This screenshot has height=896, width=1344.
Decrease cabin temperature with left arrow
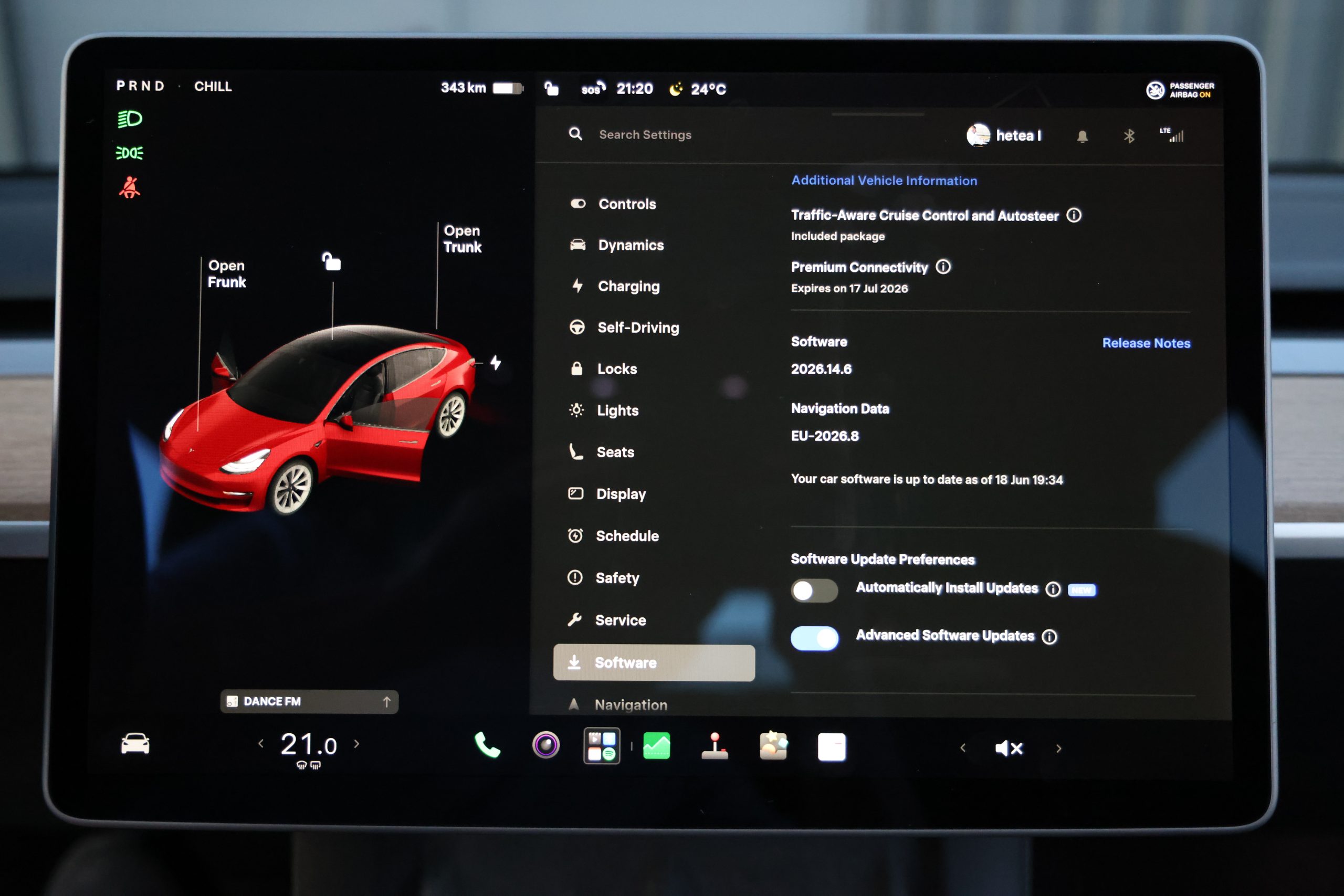[261, 743]
